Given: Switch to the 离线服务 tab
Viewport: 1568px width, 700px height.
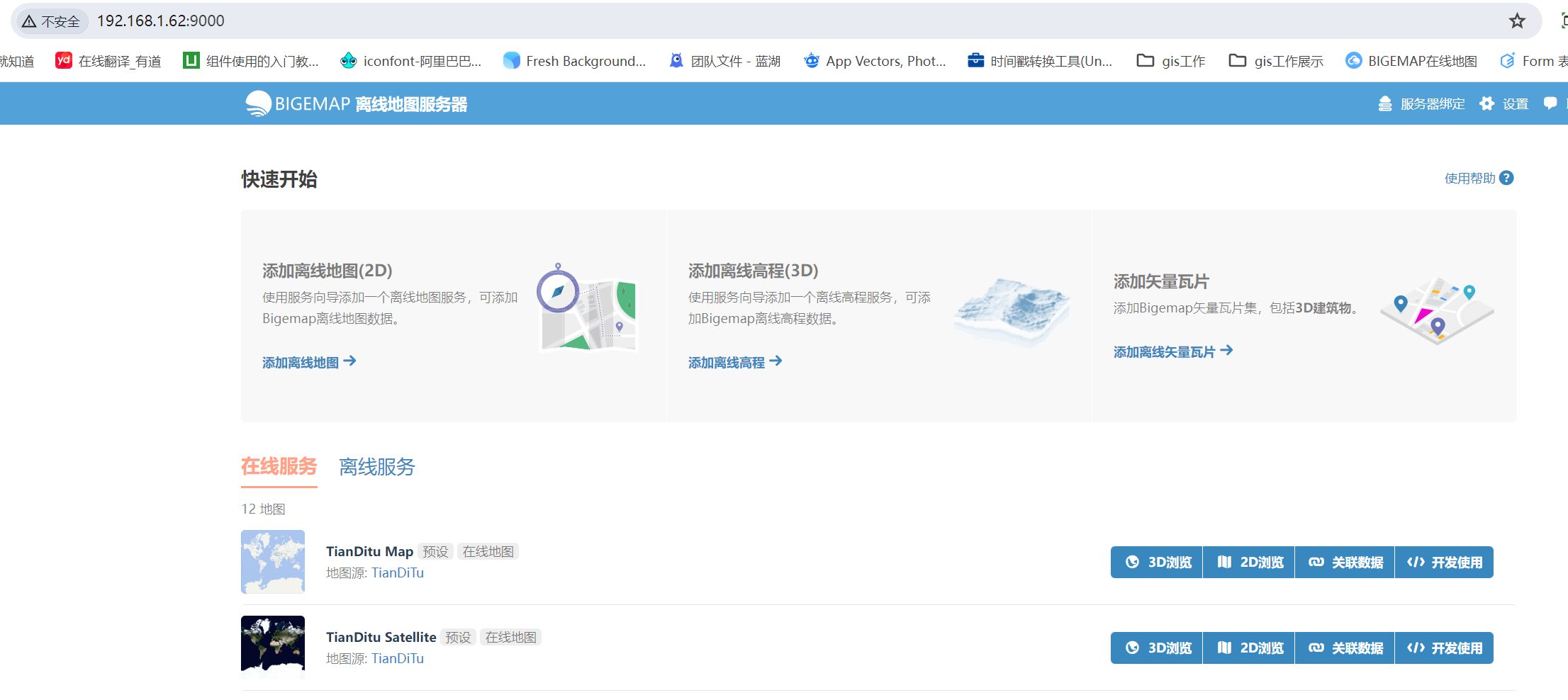Looking at the screenshot, I should tap(376, 467).
